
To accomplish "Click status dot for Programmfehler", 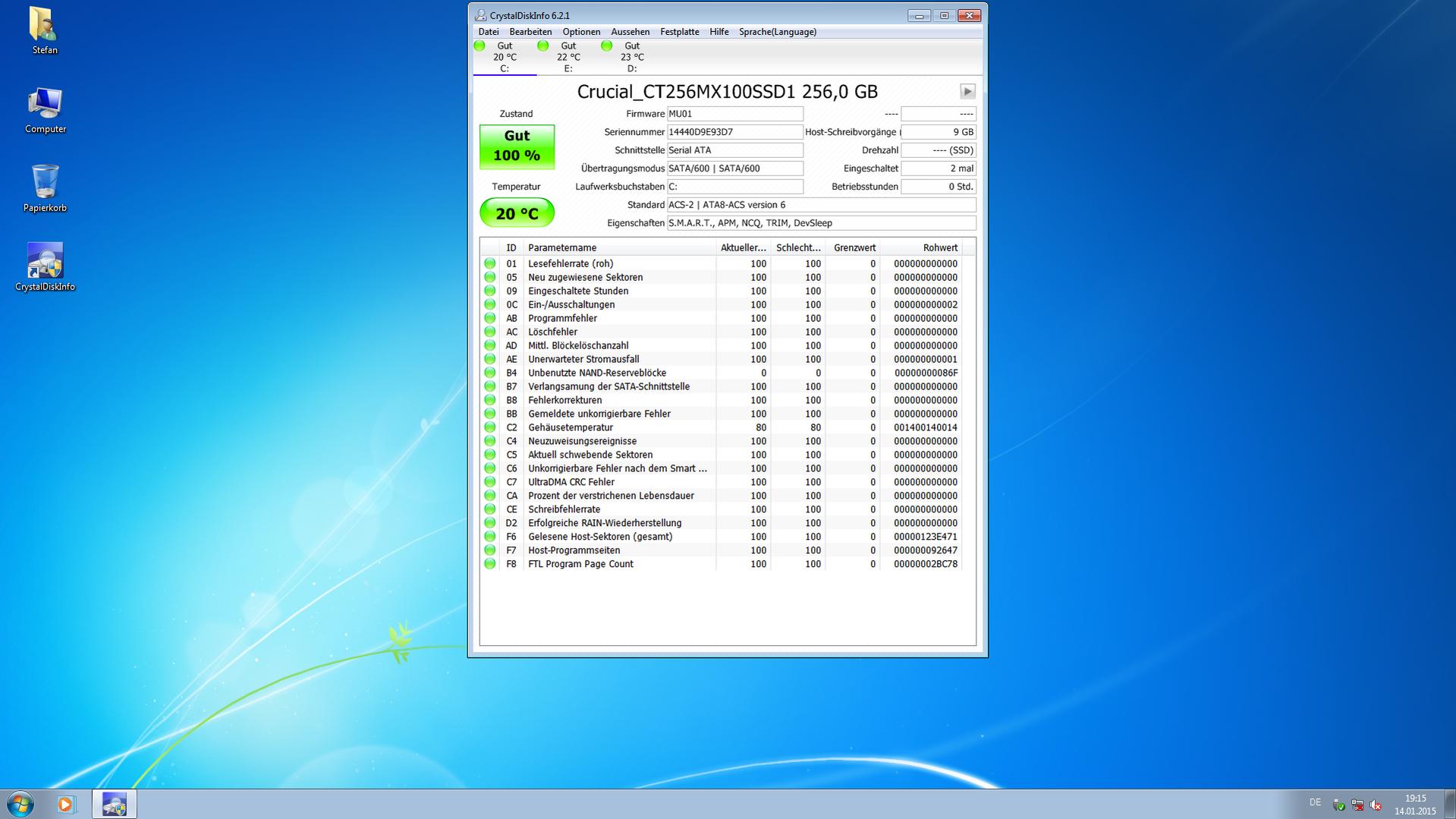I will (490, 318).
